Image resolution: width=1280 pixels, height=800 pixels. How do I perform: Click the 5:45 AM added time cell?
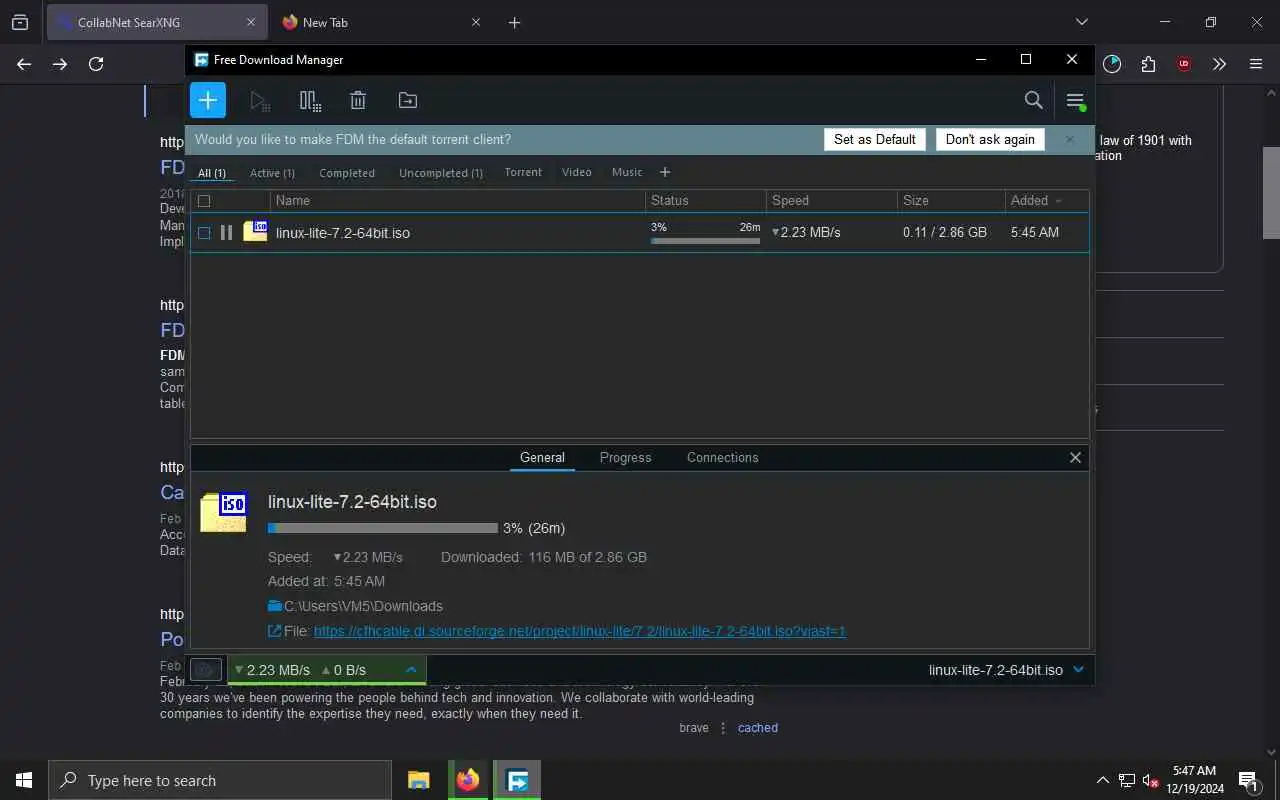[x=1034, y=232]
